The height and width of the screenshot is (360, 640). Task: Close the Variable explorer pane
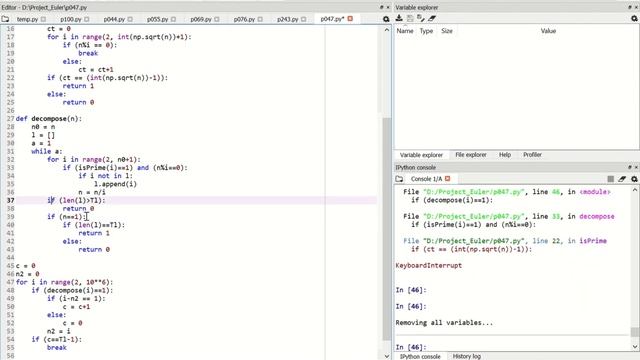click(x=636, y=7)
